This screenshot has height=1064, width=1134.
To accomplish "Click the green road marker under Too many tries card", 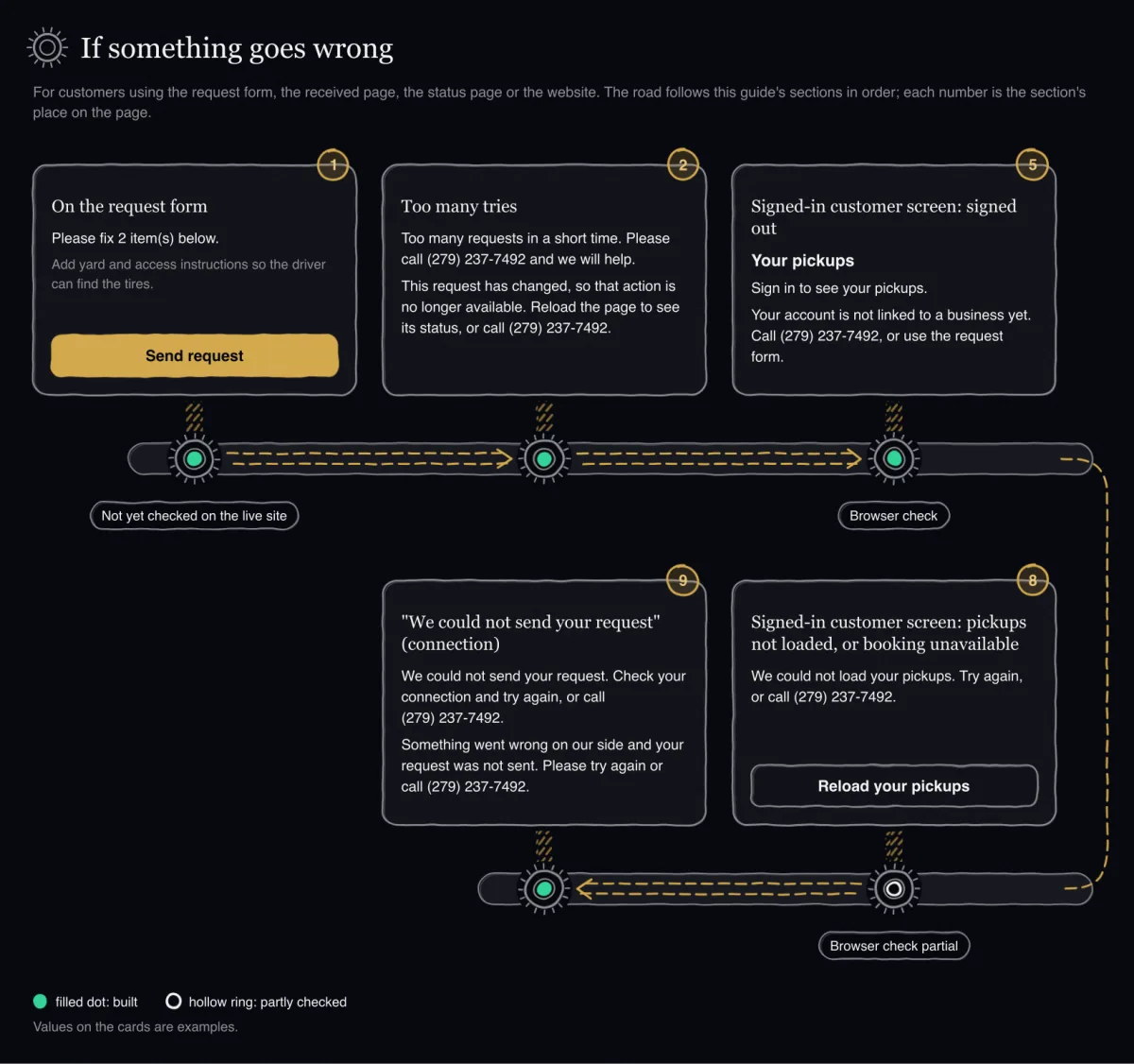I will tap(543, 459).
